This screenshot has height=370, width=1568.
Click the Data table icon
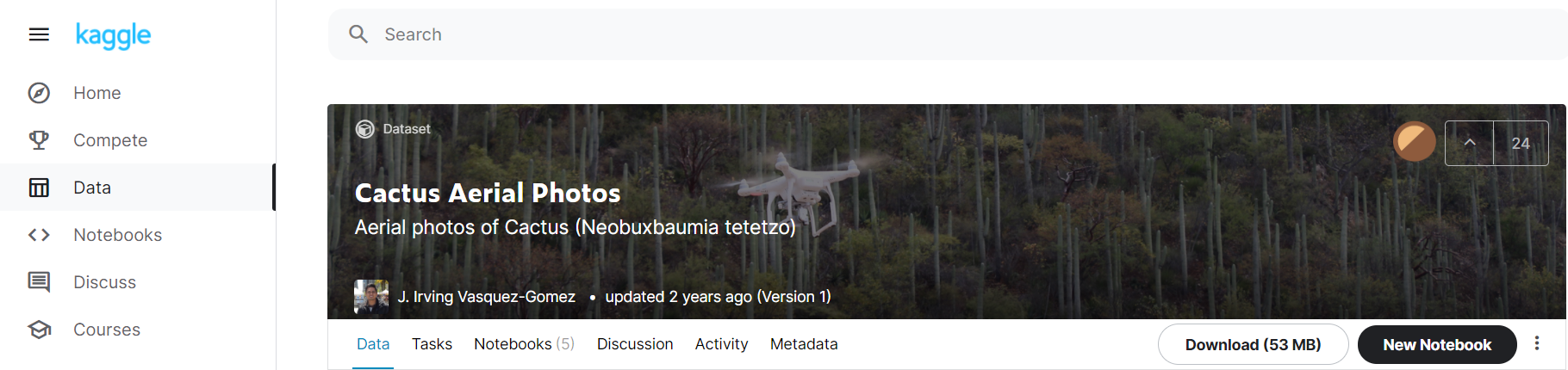click(x=39, y=188)
